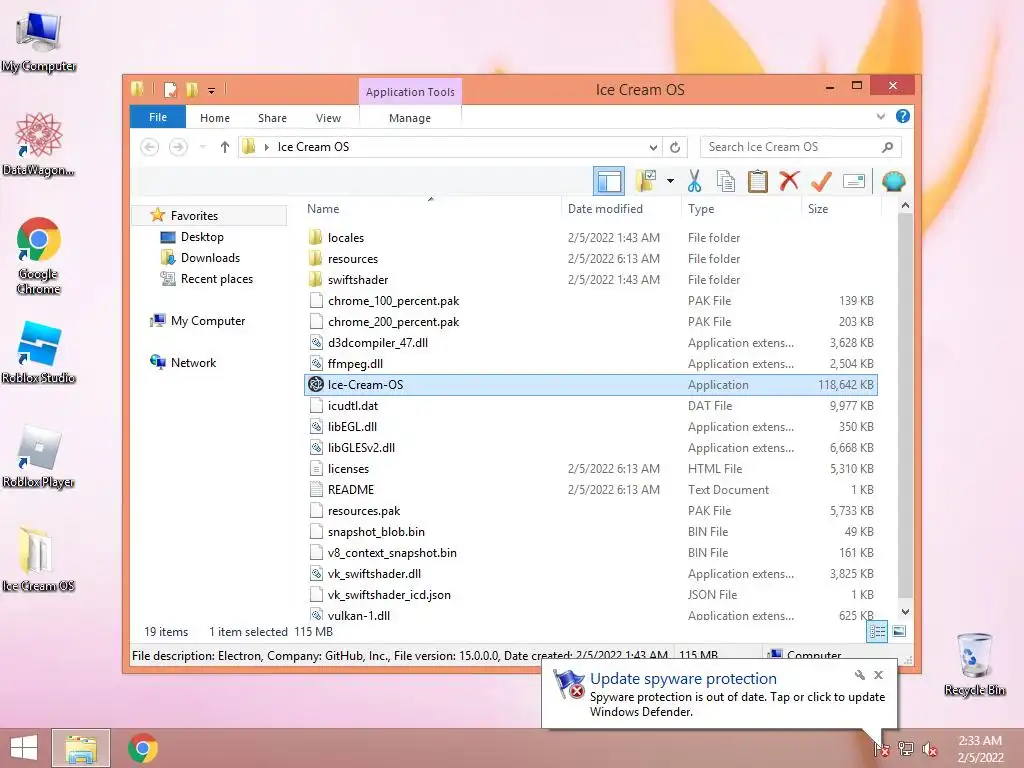Open File Explorer on the taskbar
The width and height of the screenshot is (1024, 768).
[x=81, y=748]
